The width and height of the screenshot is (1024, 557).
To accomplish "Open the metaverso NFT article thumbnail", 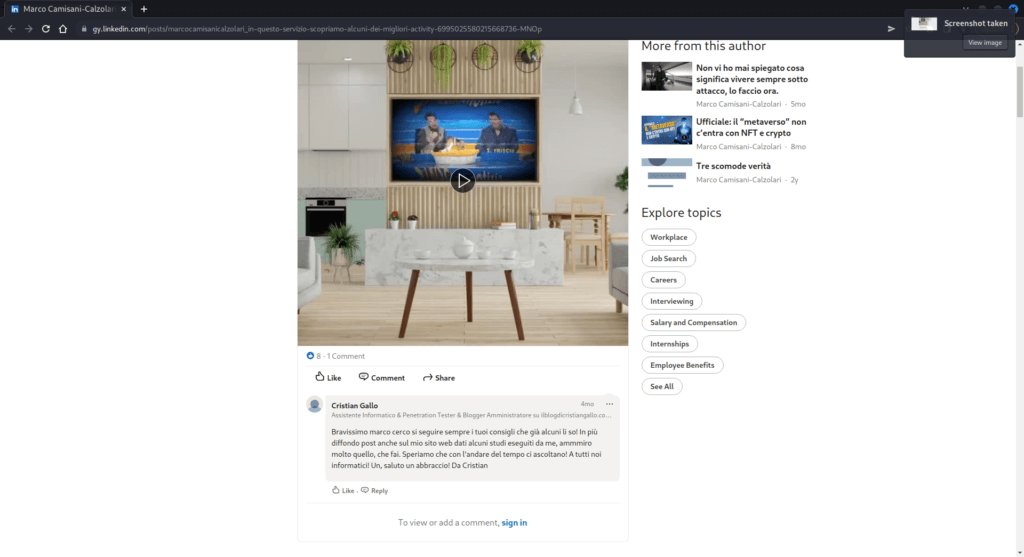I will pos(666,130).
